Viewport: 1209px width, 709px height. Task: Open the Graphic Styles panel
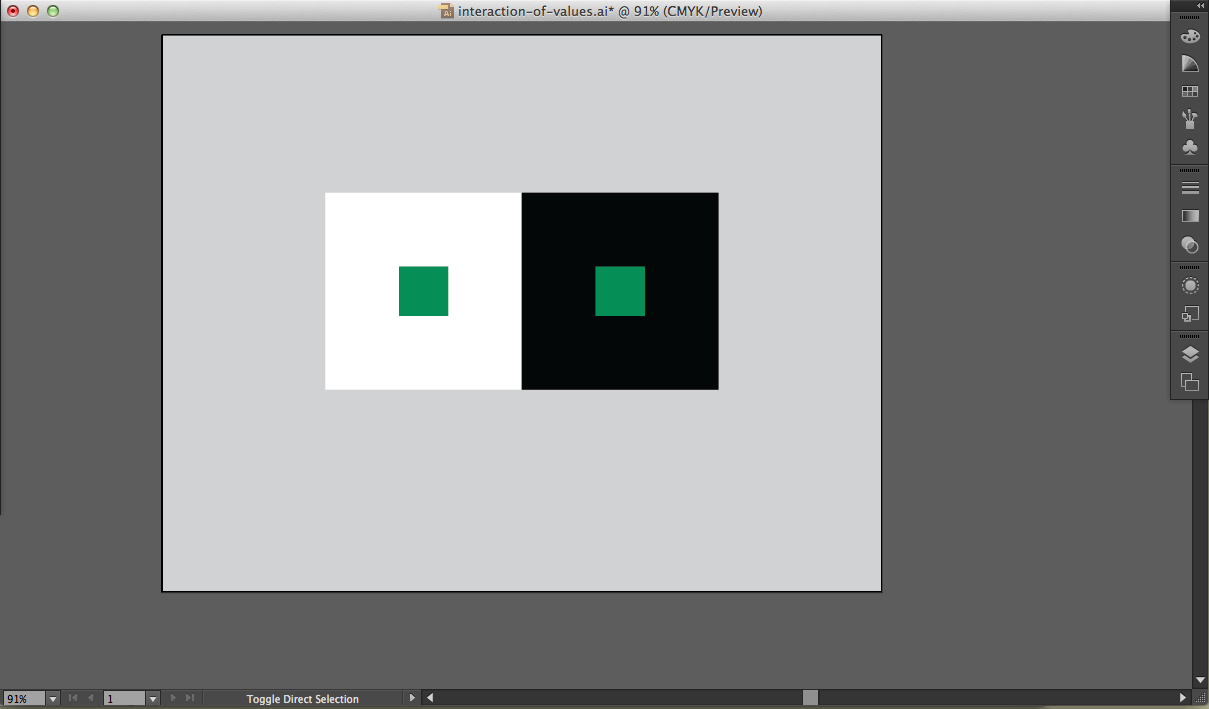tap(1190, 314)
